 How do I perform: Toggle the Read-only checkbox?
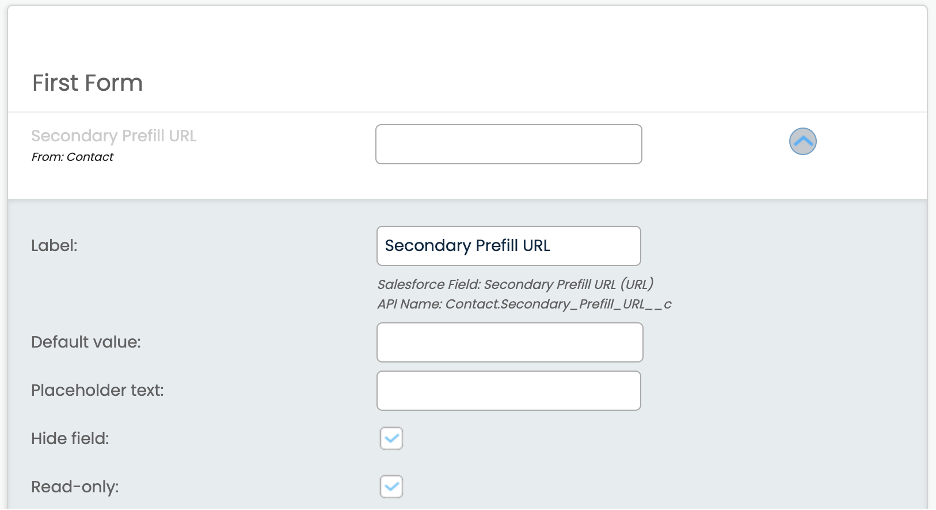click(391, 486)
